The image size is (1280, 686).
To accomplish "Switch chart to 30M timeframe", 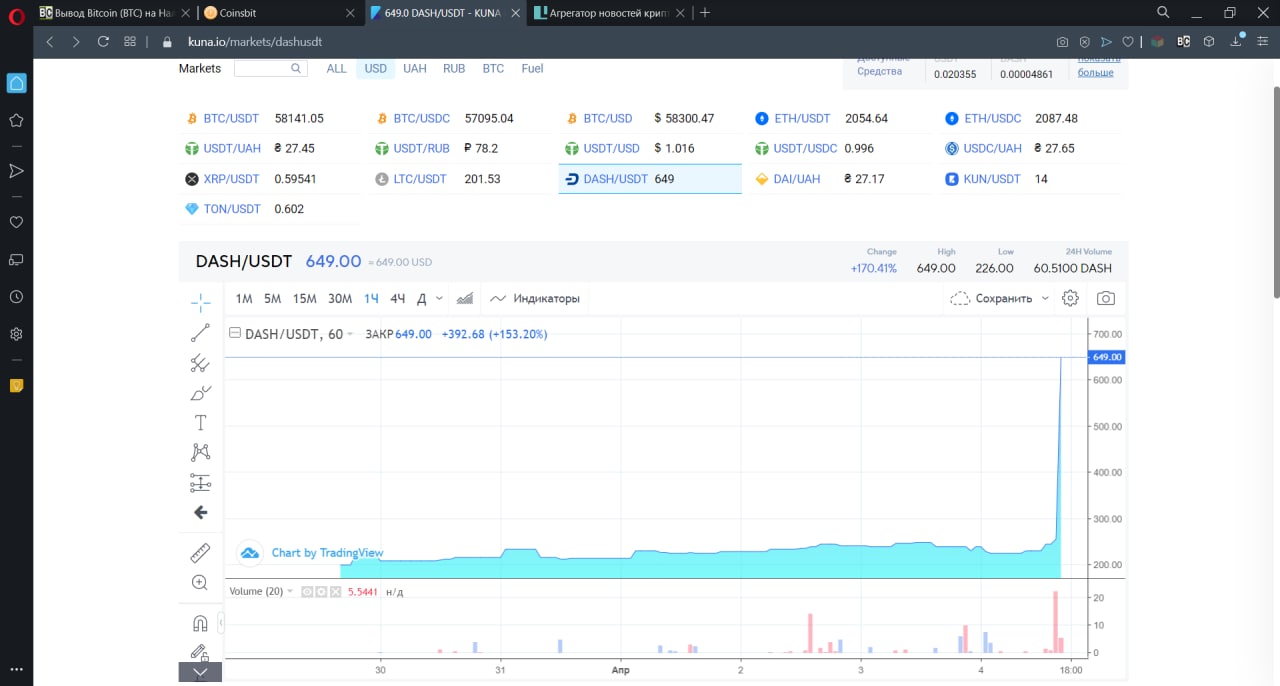I will (x=340, y=298).
